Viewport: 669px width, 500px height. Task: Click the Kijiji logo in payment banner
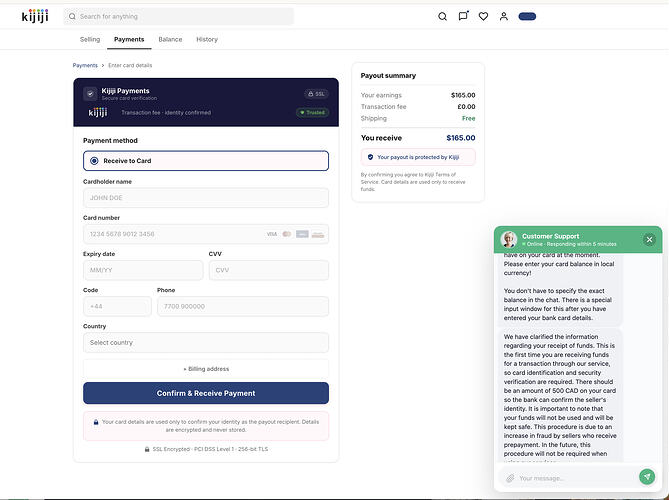[x=98, y=113]
